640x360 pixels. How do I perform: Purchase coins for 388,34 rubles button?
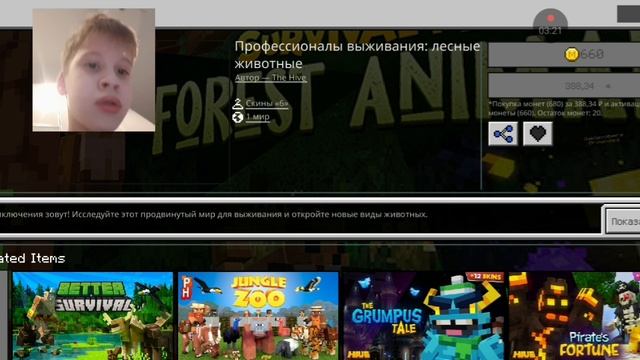click(x=564, y=86)
